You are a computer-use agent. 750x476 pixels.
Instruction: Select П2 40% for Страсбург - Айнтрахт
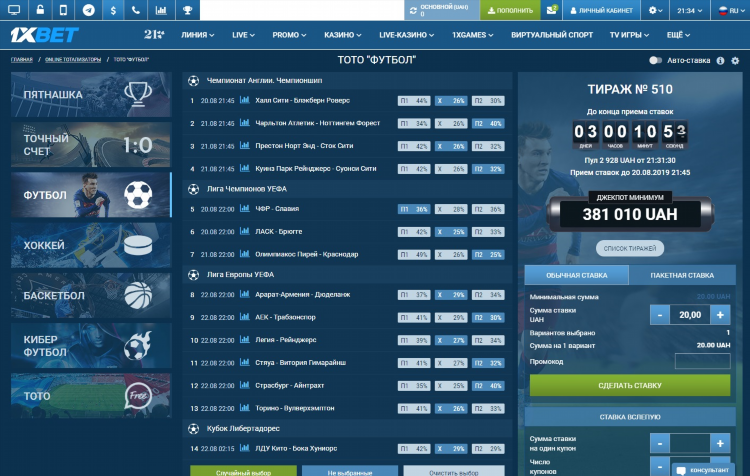tap(488, 386)
